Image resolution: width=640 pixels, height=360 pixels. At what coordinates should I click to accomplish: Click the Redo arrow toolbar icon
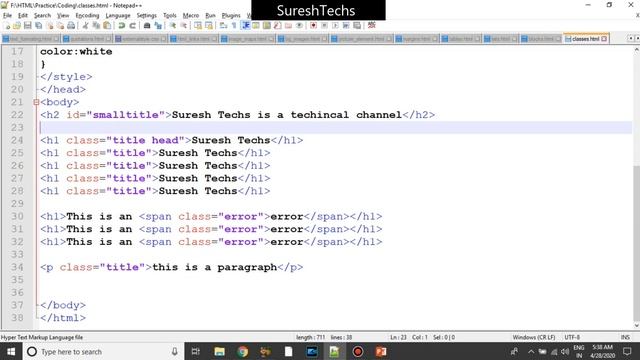[133, 26]
